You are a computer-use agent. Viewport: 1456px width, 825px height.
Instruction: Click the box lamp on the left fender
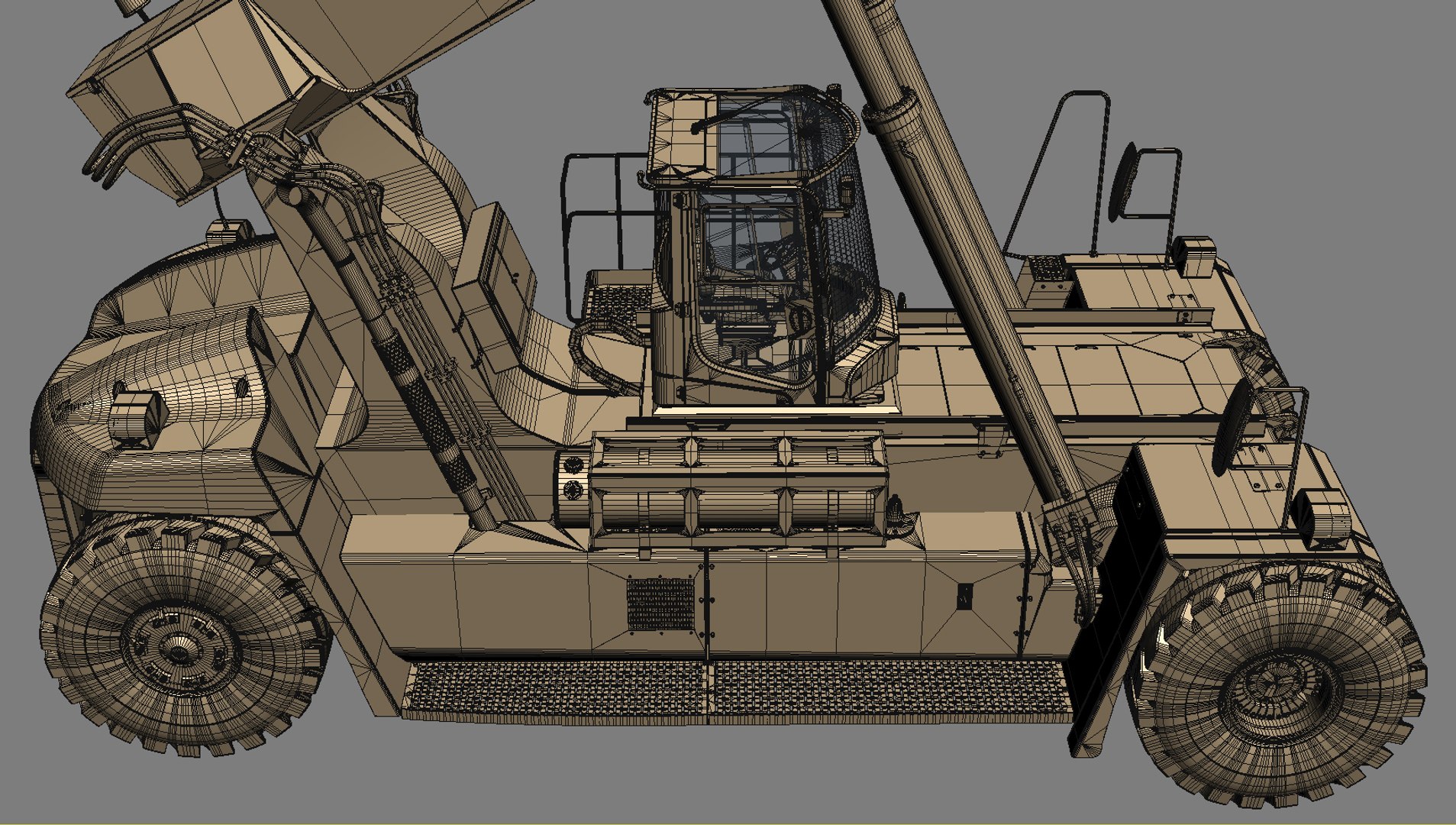coord(137,419)
